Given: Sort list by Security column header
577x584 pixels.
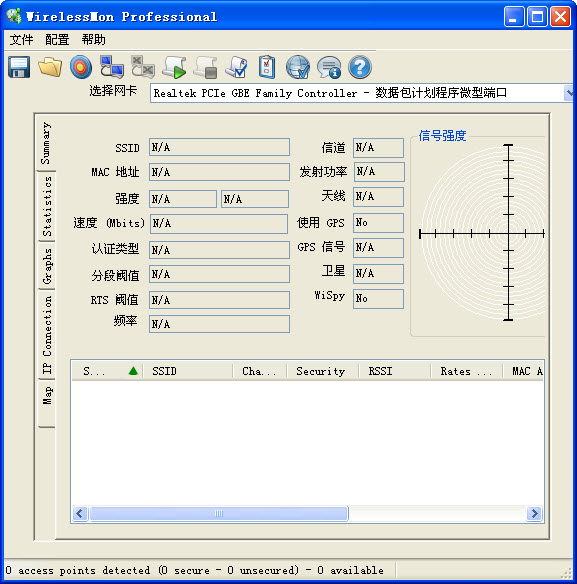Looking at the screenshot, I should (323, 371).
